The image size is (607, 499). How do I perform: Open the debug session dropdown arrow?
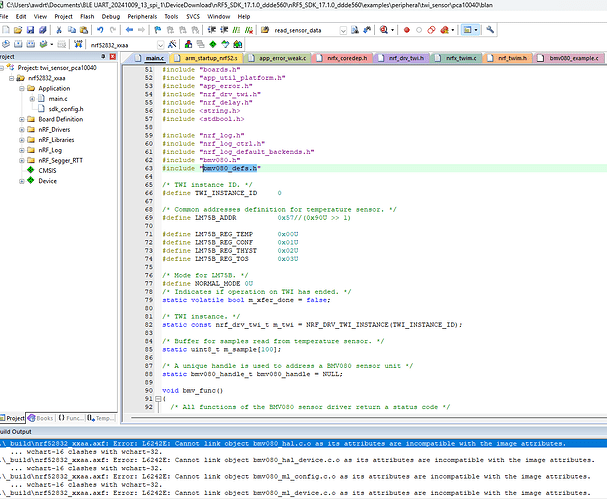(392, 30)
